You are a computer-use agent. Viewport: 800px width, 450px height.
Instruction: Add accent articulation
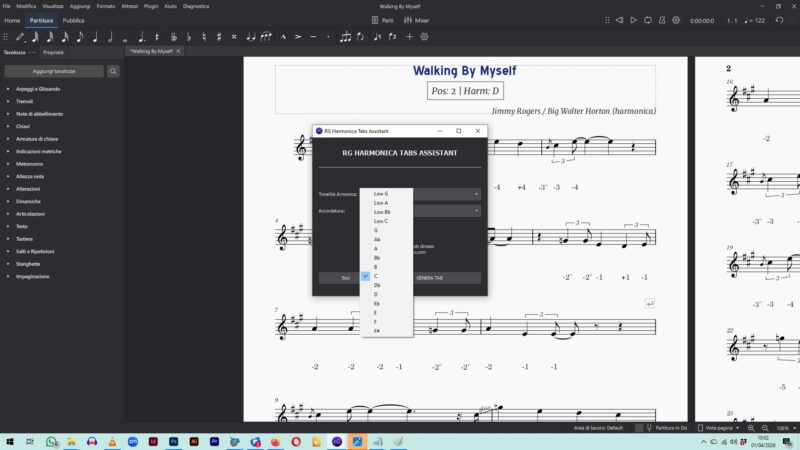[298, 37]
